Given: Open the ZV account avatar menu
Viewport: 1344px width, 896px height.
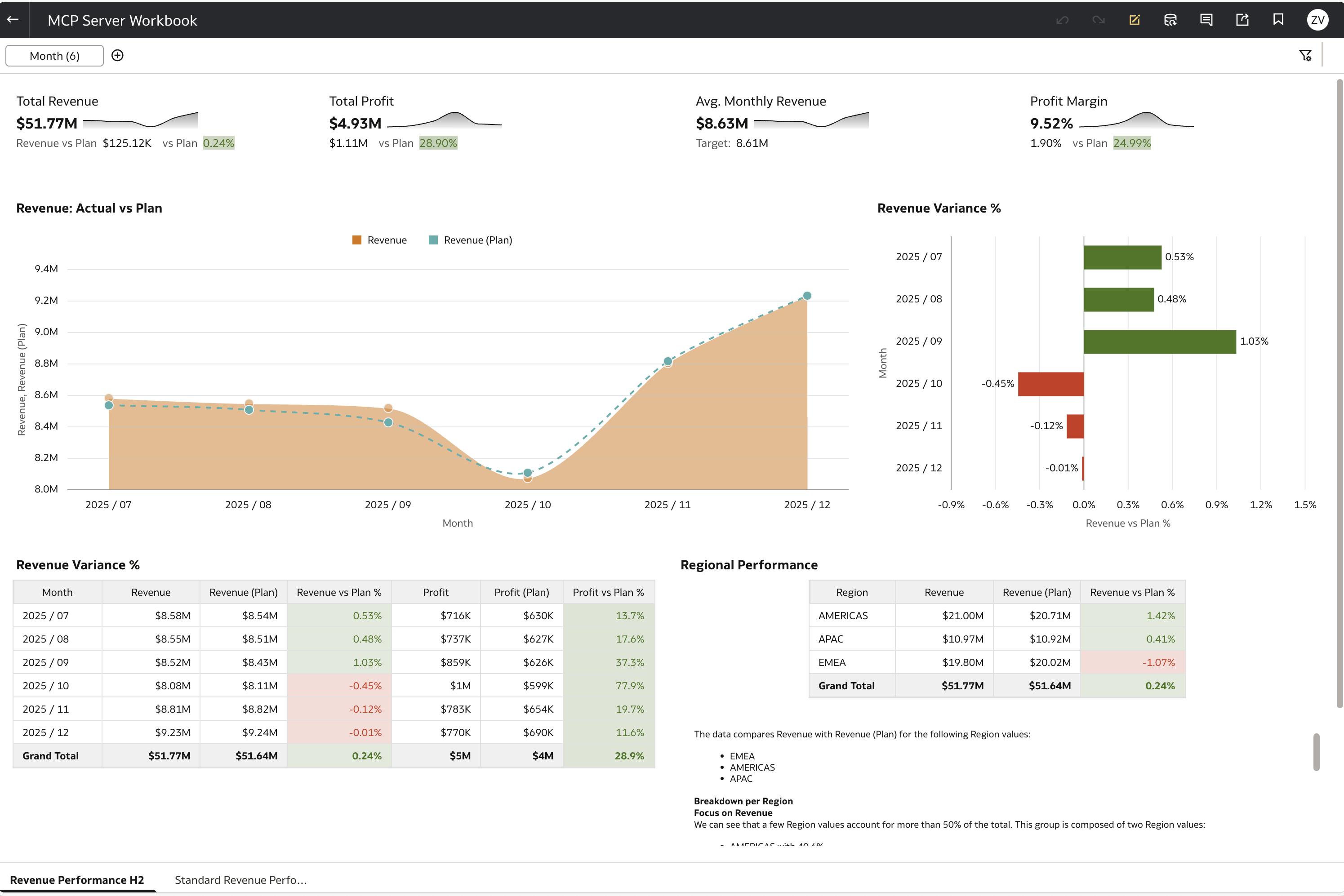Looking at the screenshot, I should (1317, 19).
